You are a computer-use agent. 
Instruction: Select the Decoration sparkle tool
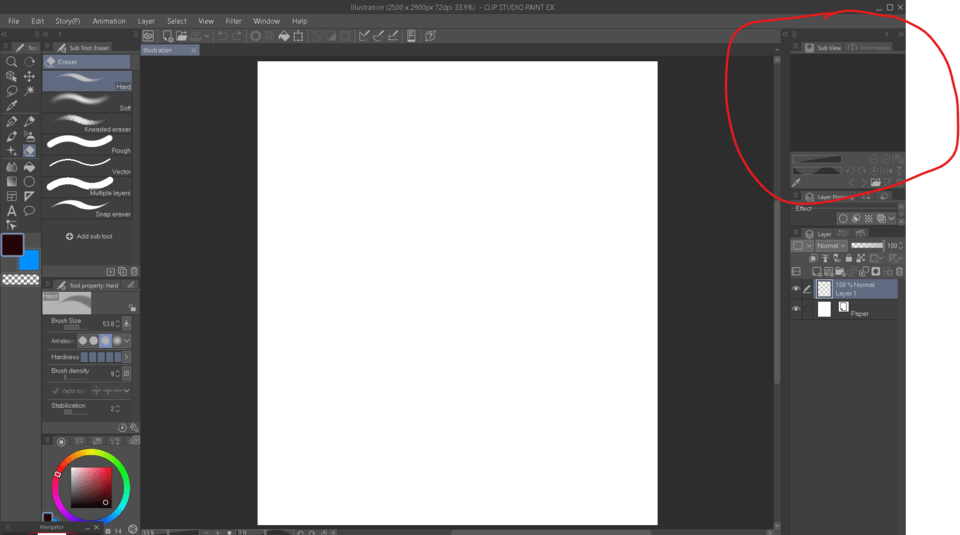[11, 151]
